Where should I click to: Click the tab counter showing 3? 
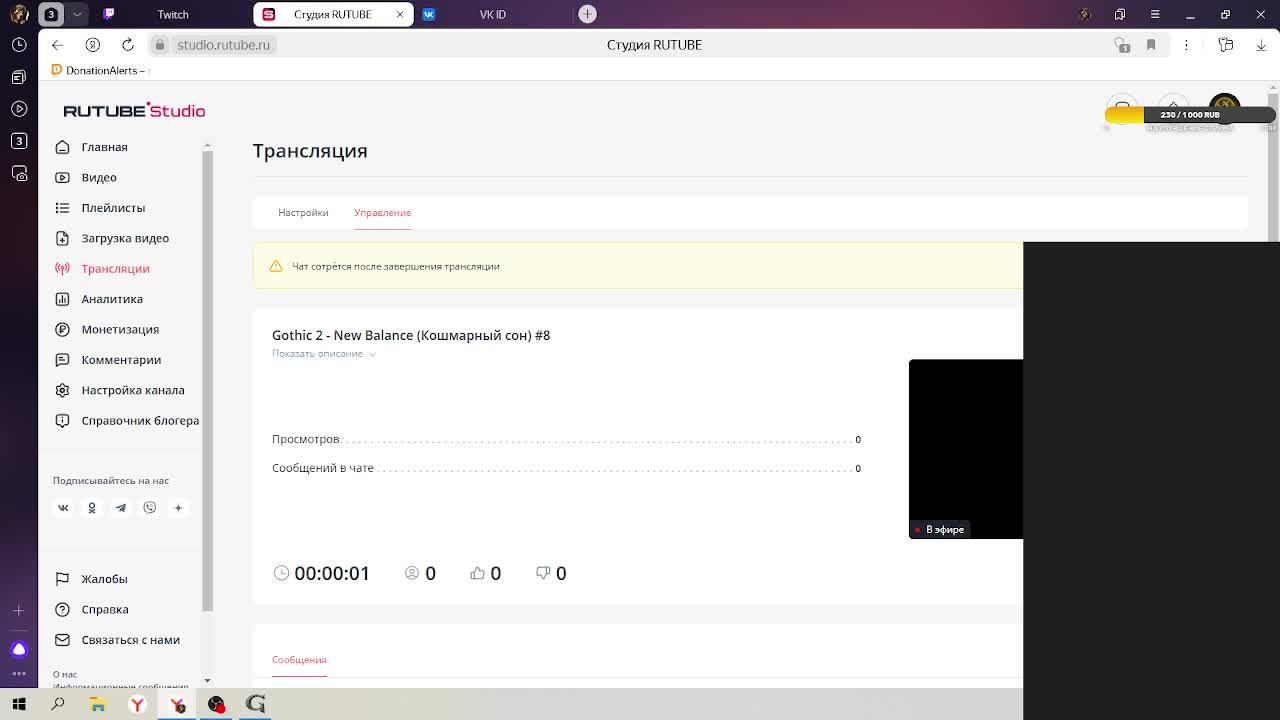pyautogui.click(x=51, y=14)
